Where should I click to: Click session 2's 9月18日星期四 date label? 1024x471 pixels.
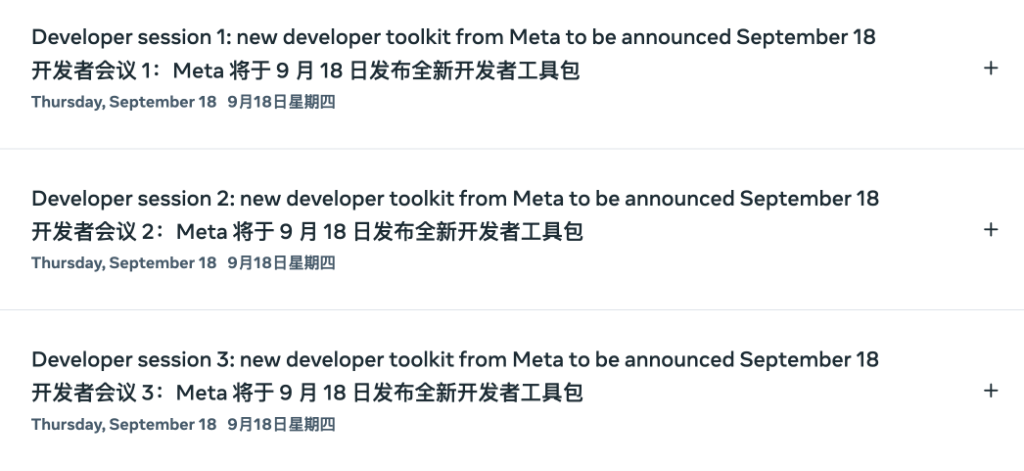(281, 263)
